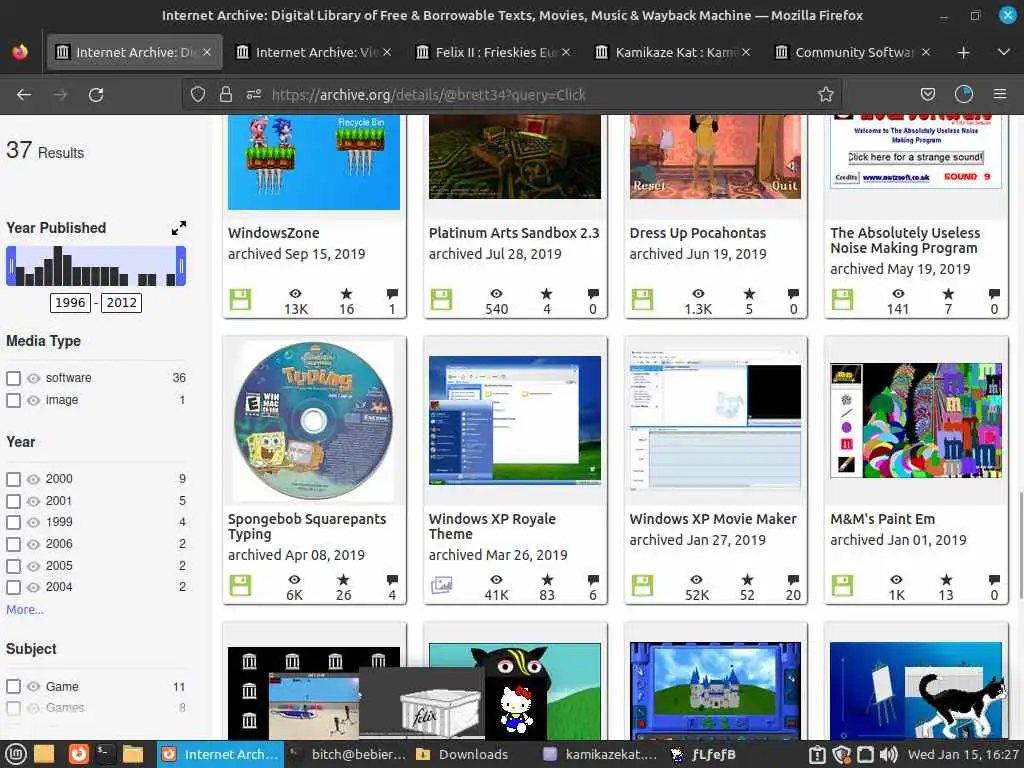Click the left handle of year range slider
Viewport: 1024px width, 768px height.
10,266
